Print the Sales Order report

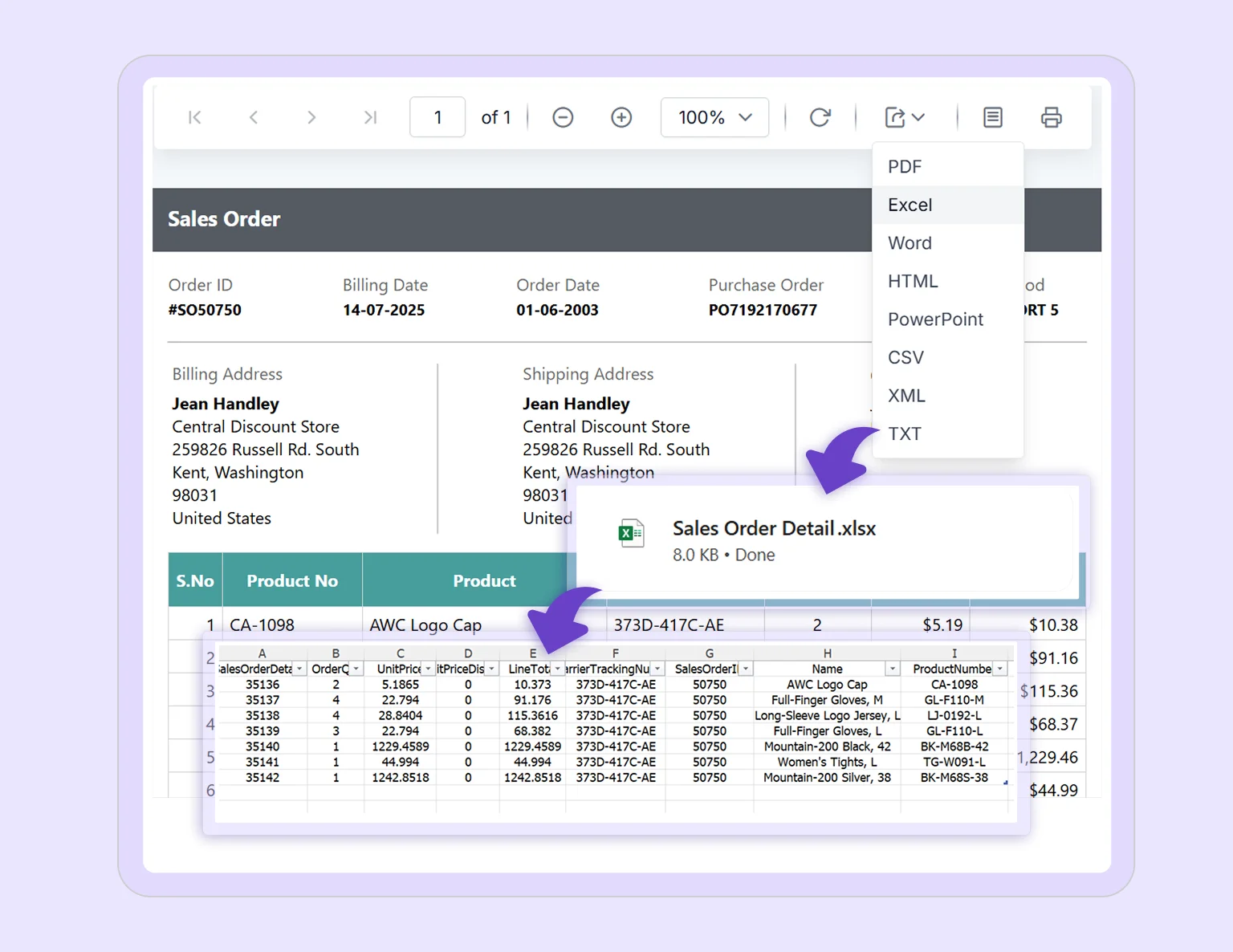(1052, 117)
